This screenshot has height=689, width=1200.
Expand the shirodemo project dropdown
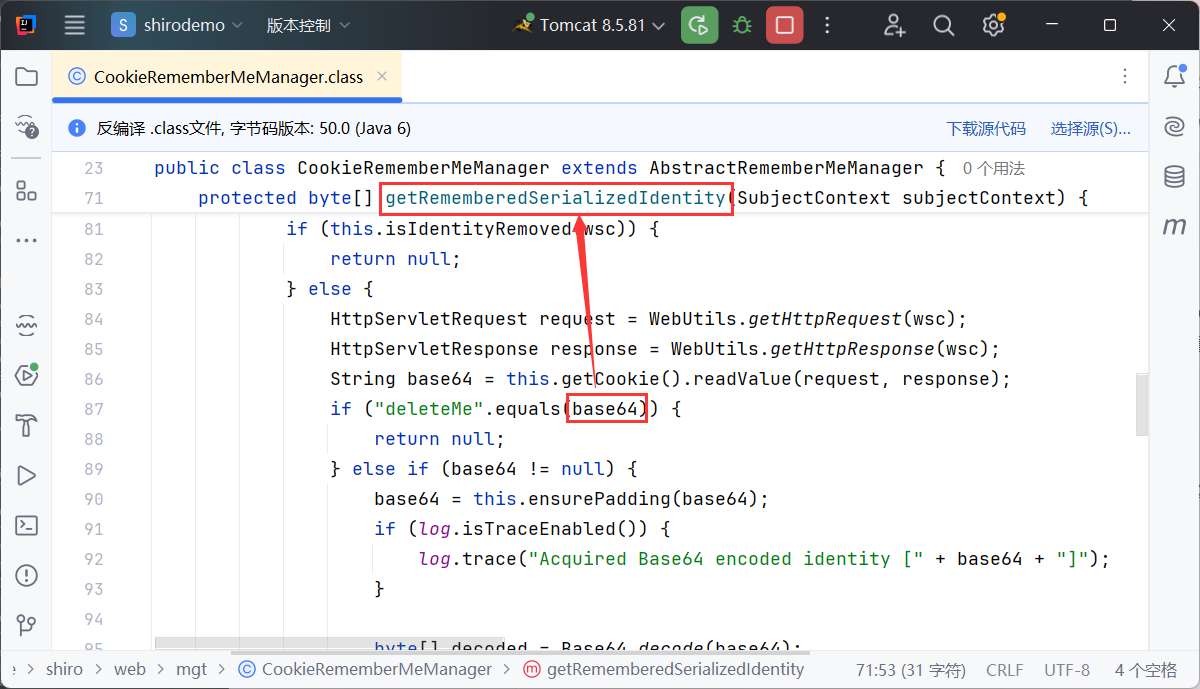click(x=180, y=25)
